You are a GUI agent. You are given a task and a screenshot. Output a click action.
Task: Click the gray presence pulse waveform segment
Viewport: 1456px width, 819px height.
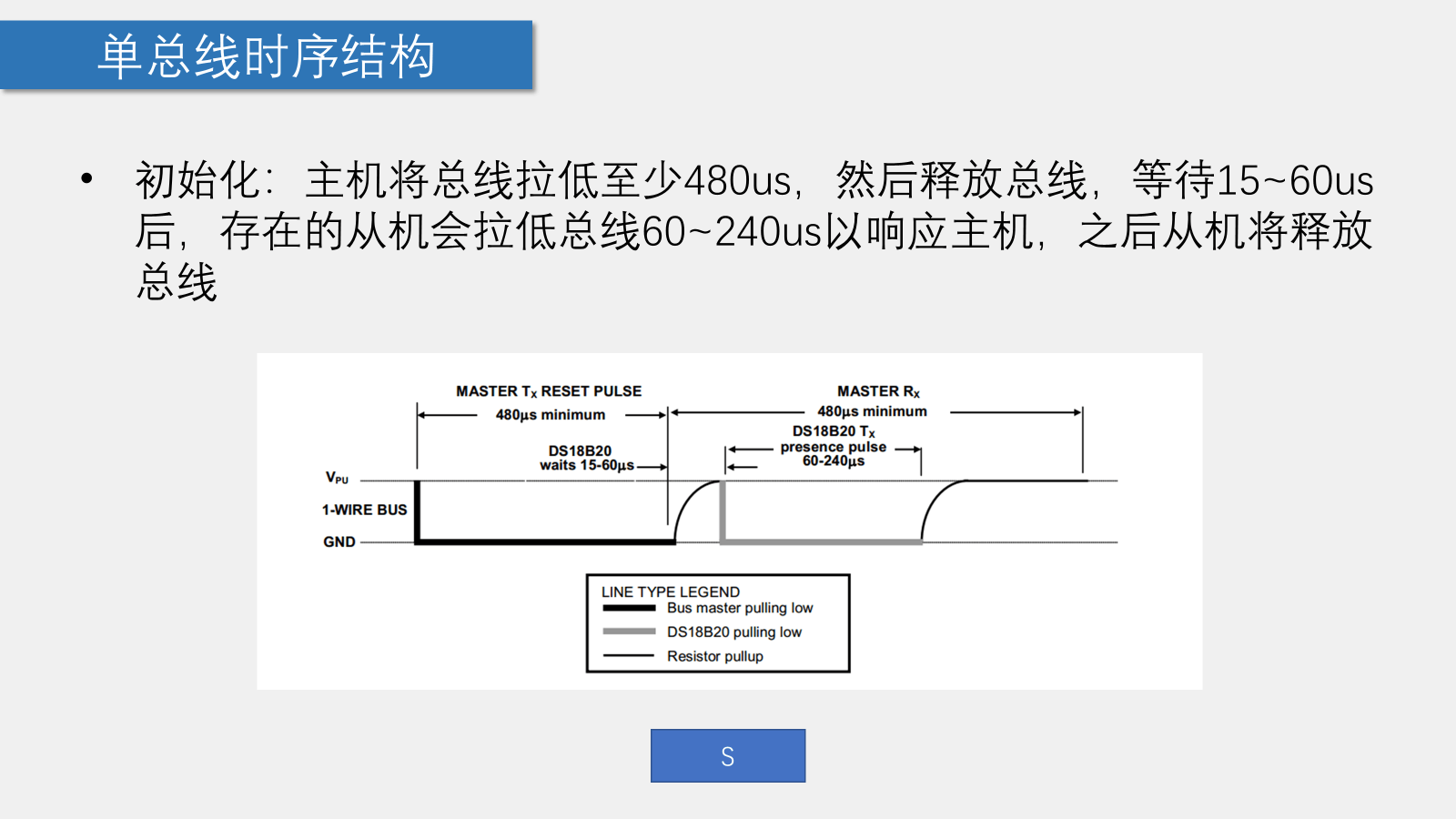[x=819, y=541]
